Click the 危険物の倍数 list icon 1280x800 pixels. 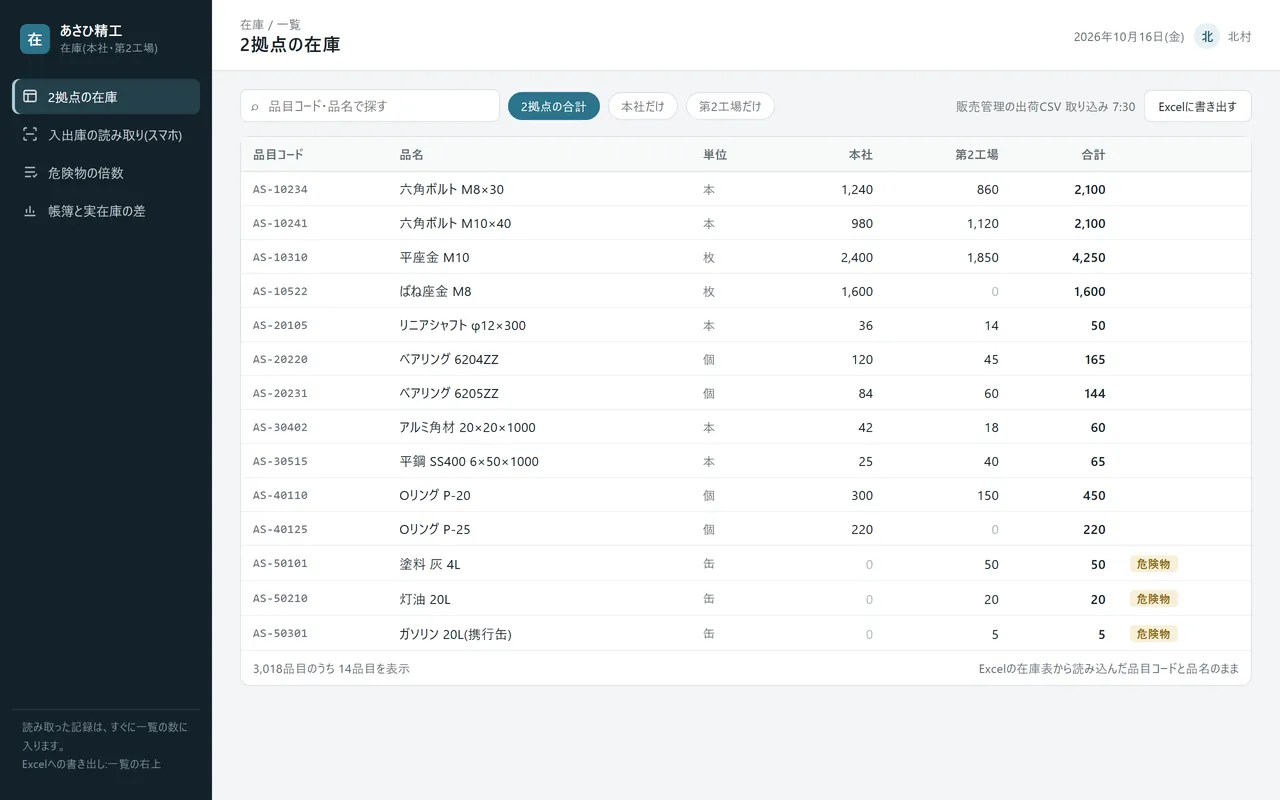click(x=30, y=173)
